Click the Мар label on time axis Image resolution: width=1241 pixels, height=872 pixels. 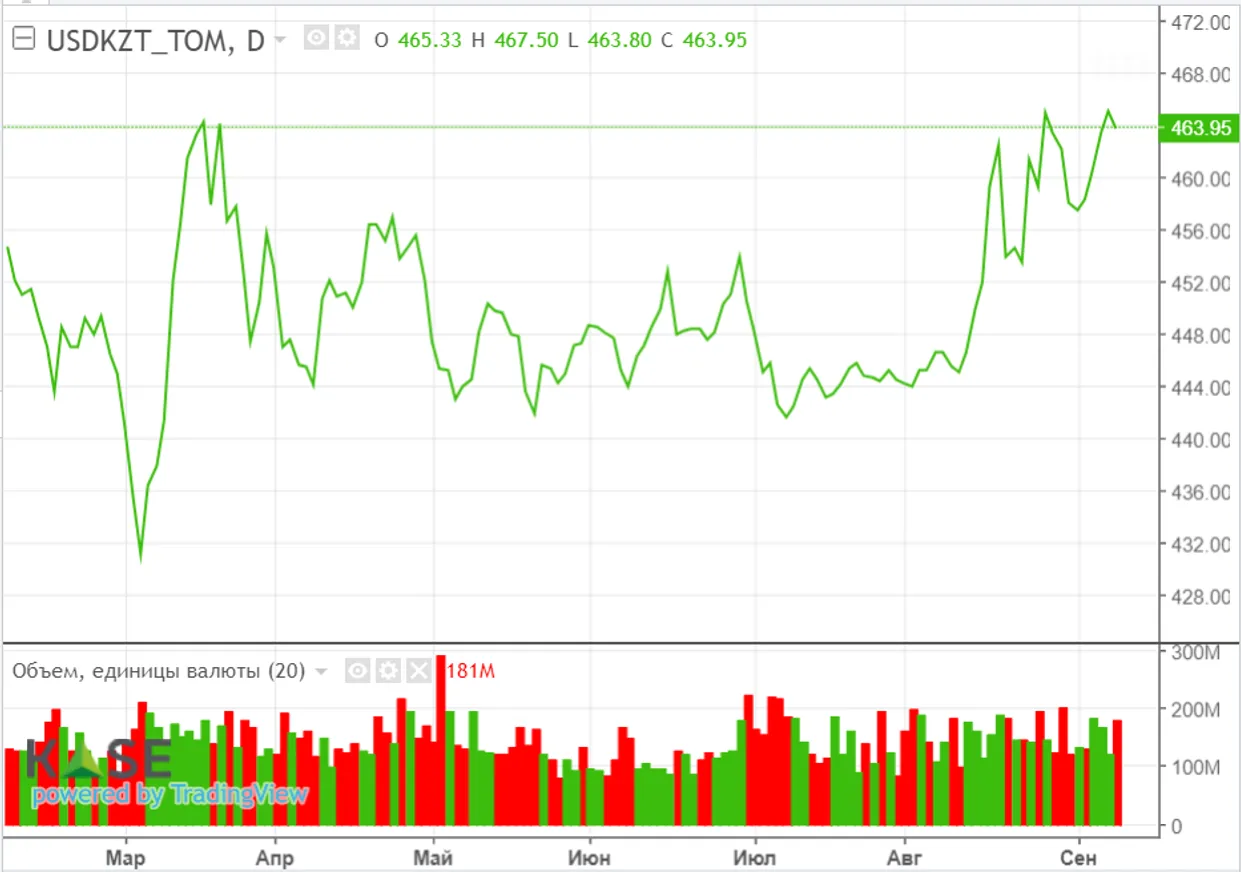[x=126, y=858]
